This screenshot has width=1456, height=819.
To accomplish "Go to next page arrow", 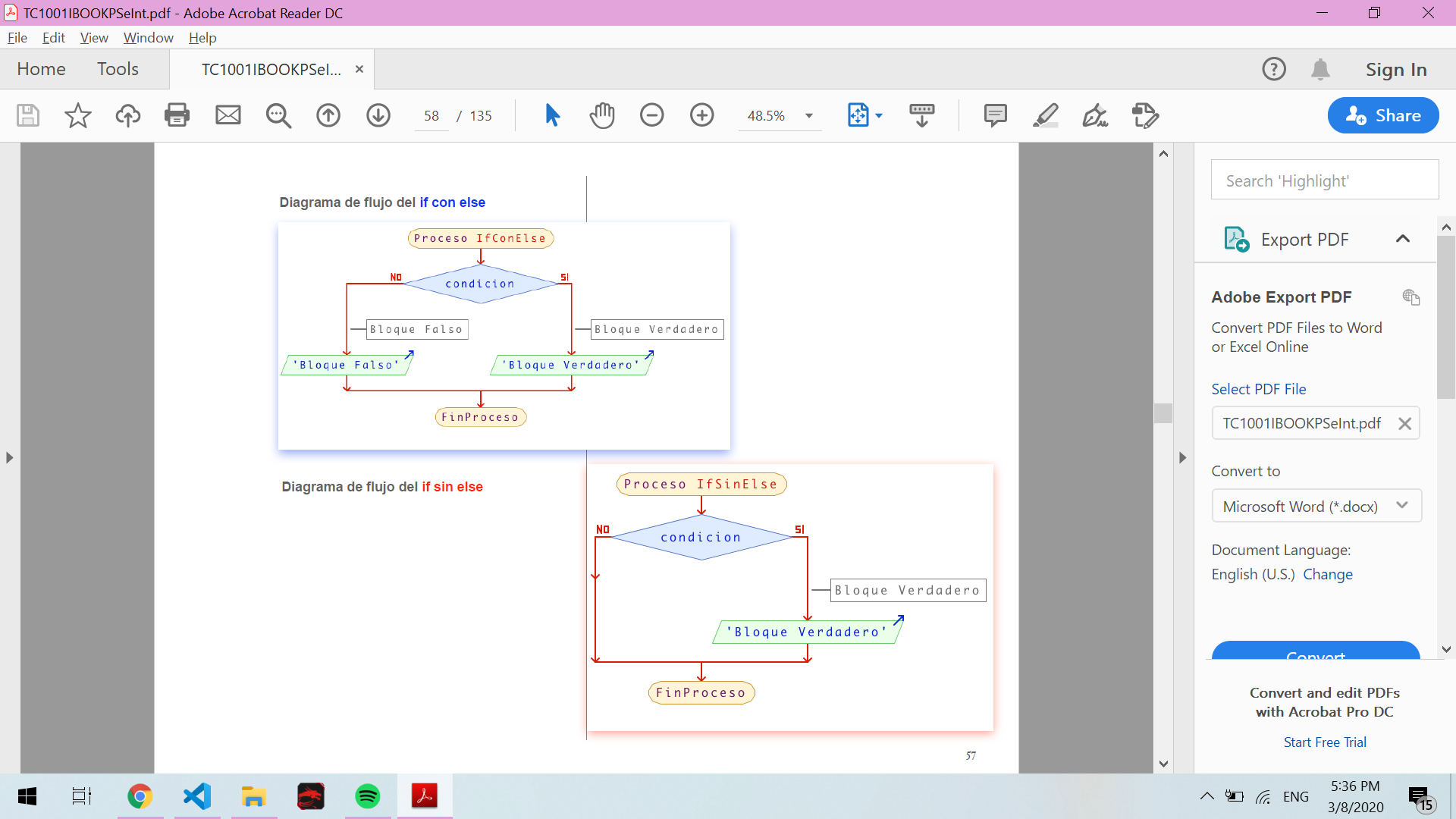I will coord(378,115).
